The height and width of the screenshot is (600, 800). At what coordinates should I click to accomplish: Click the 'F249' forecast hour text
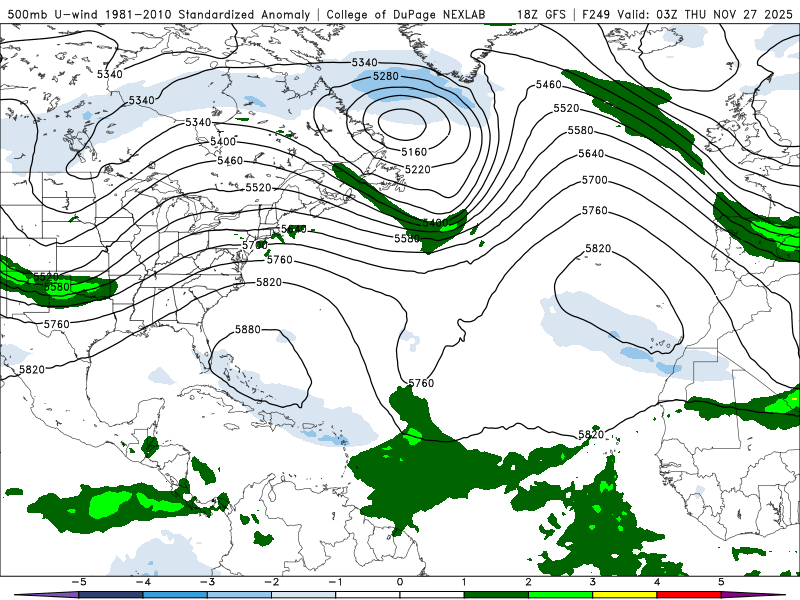click(596, 14)
